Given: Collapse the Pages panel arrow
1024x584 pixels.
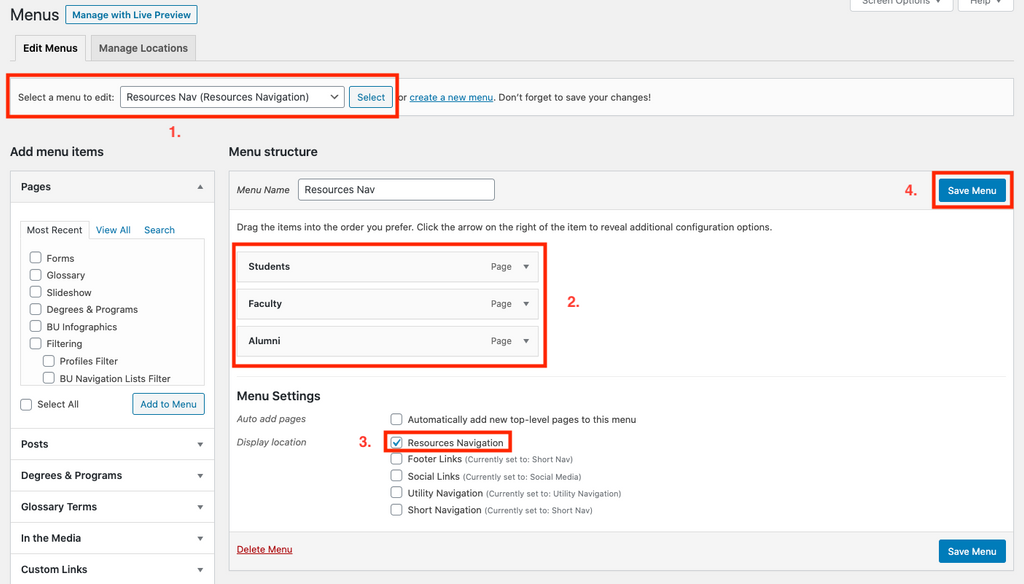Looking at the screenshot, I should [x=200, y=187].
